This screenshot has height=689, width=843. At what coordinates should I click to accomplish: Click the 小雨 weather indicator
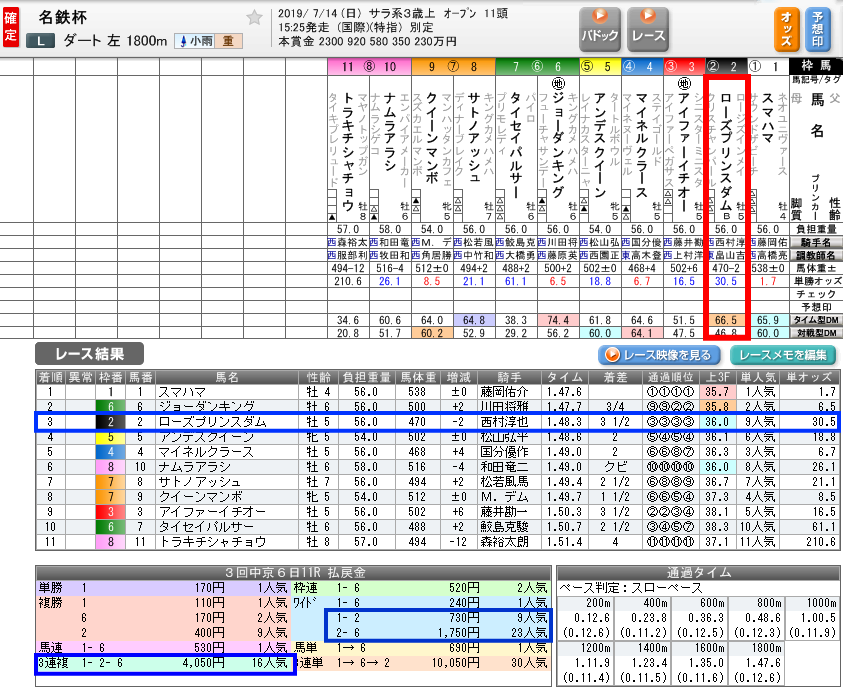click(195, 41)
